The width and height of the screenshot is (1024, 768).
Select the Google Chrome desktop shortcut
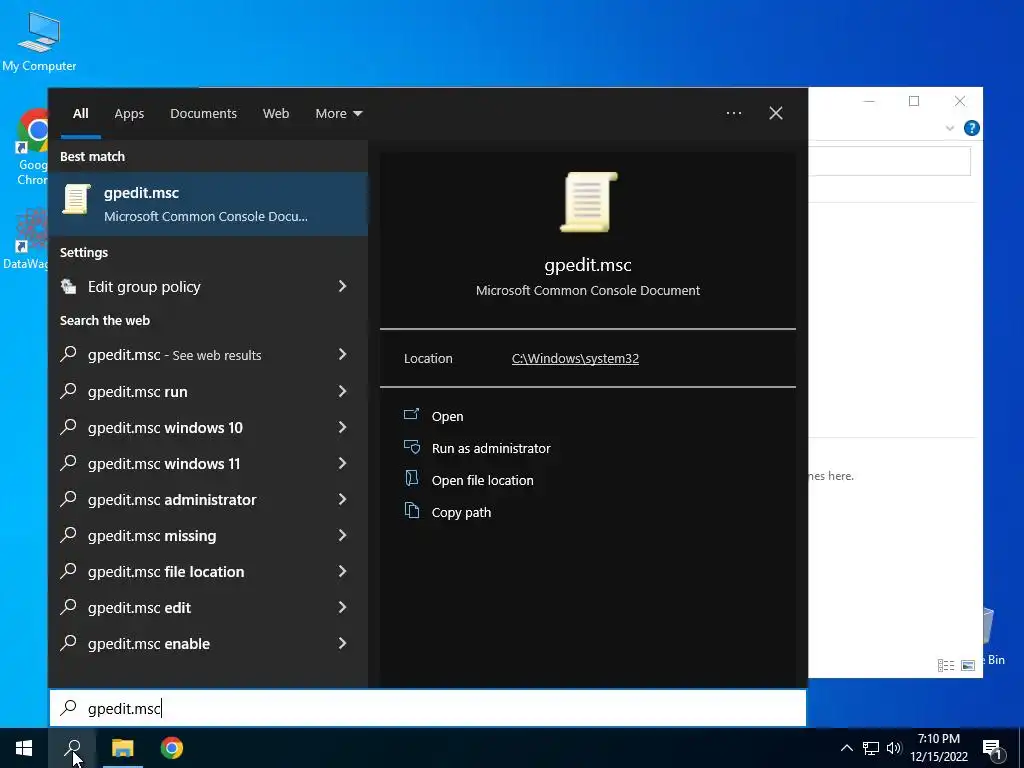point(32,148)
